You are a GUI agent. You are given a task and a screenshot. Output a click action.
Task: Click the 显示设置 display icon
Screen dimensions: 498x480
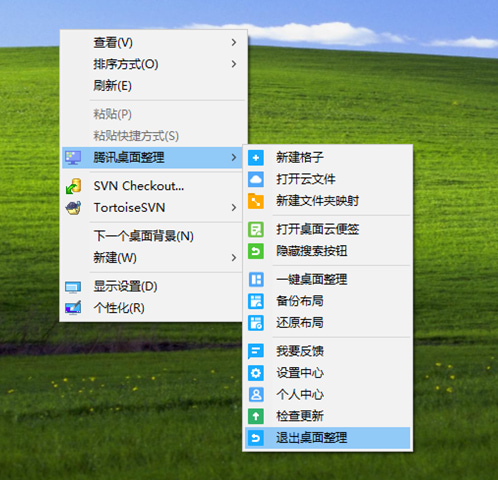73,287
